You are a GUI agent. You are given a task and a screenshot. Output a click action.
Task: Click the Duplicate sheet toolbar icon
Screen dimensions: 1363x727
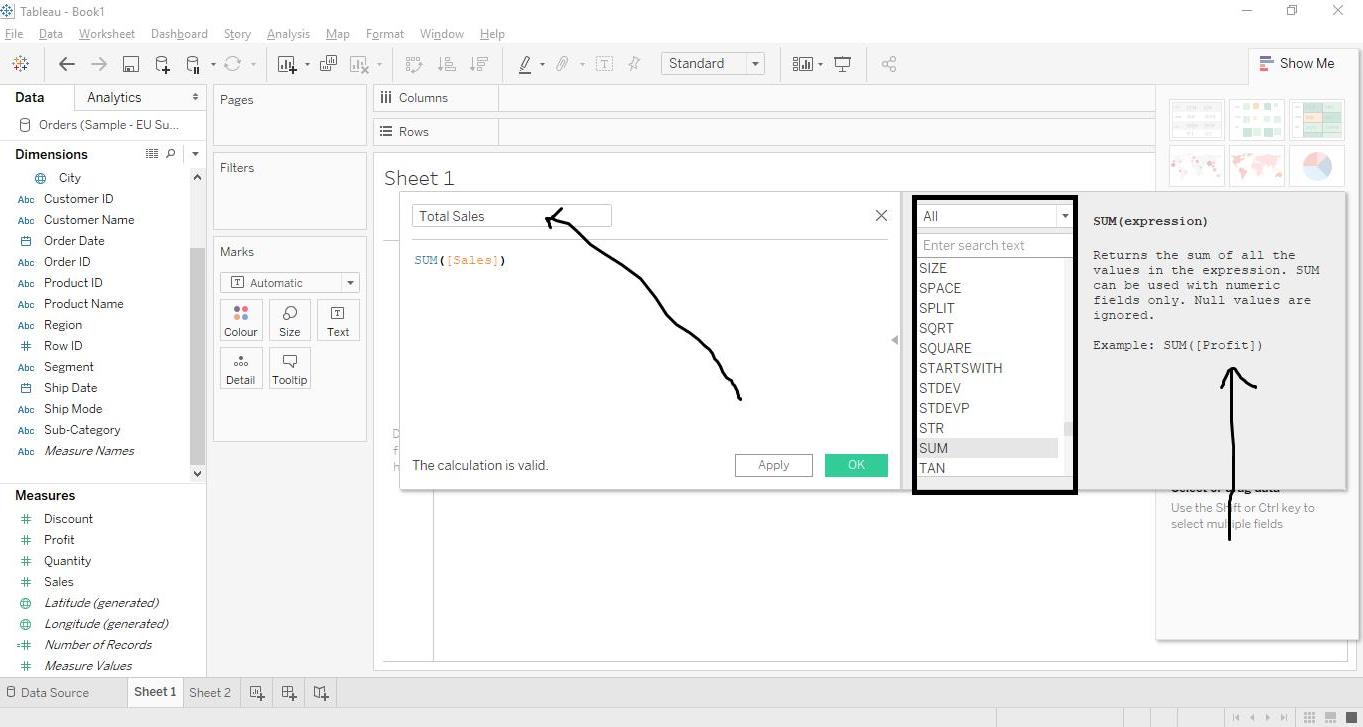(x=328, y=64)
